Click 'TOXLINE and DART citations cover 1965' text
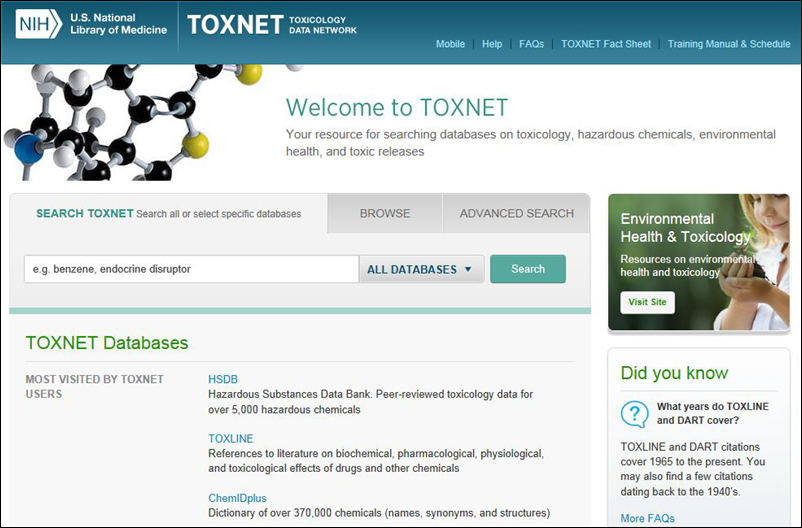This screenshot has width=802, height=528. 693,469
